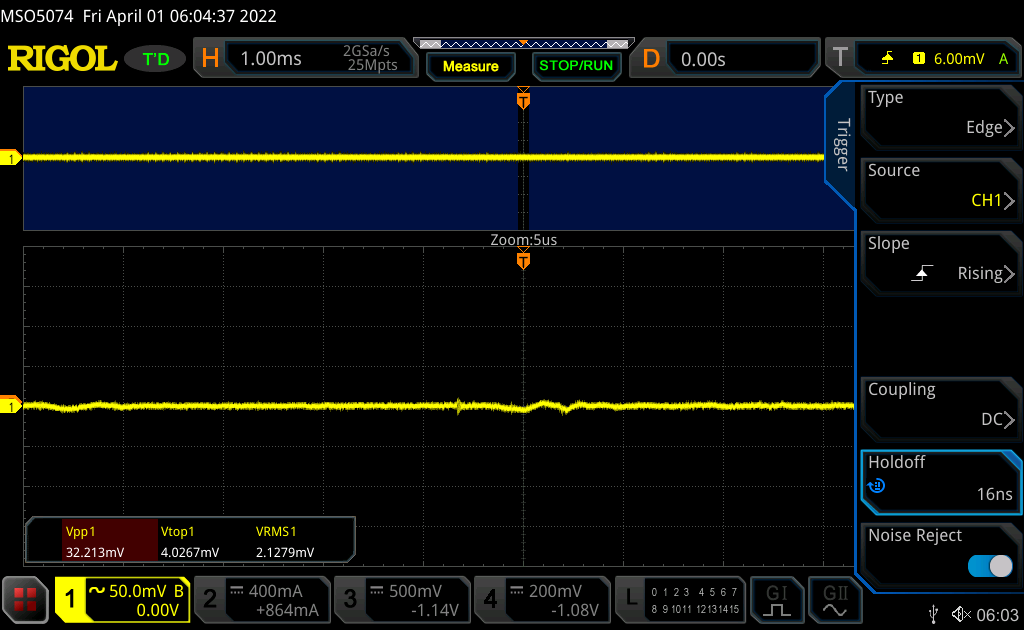
Task: Tap the -1.14V channel 3 offset value
Action: 435,610
